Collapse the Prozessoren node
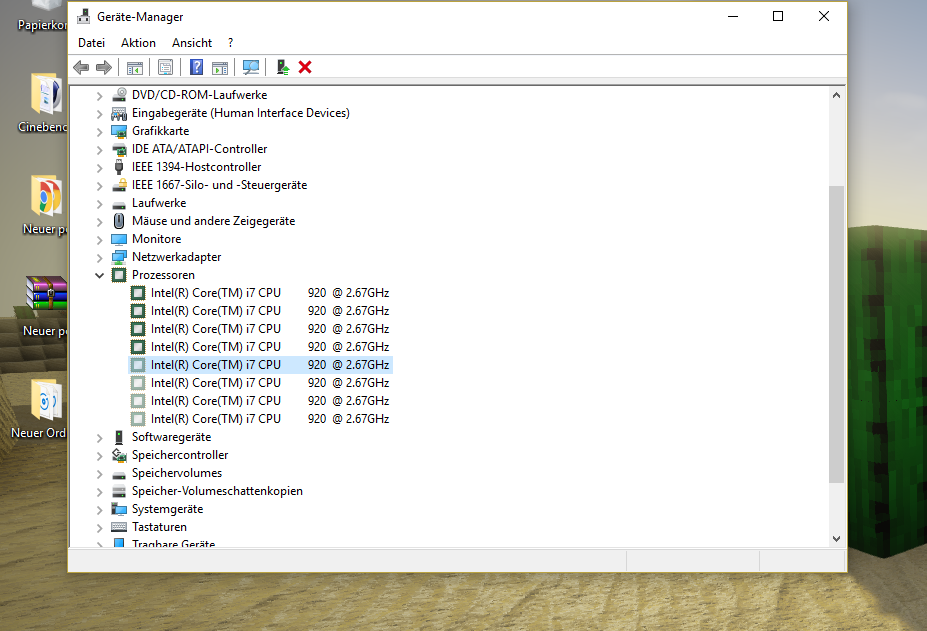 pyautogui.click(x=100, y=276)
